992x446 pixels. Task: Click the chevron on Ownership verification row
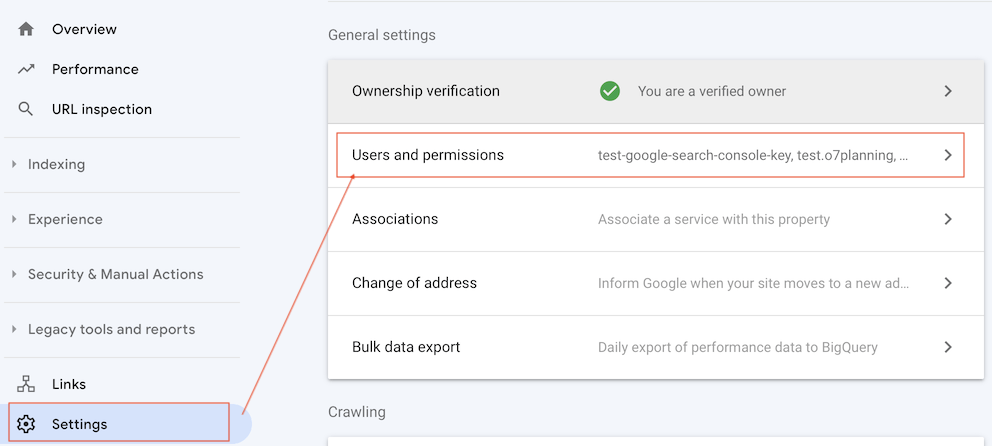[x=948, y=91]
